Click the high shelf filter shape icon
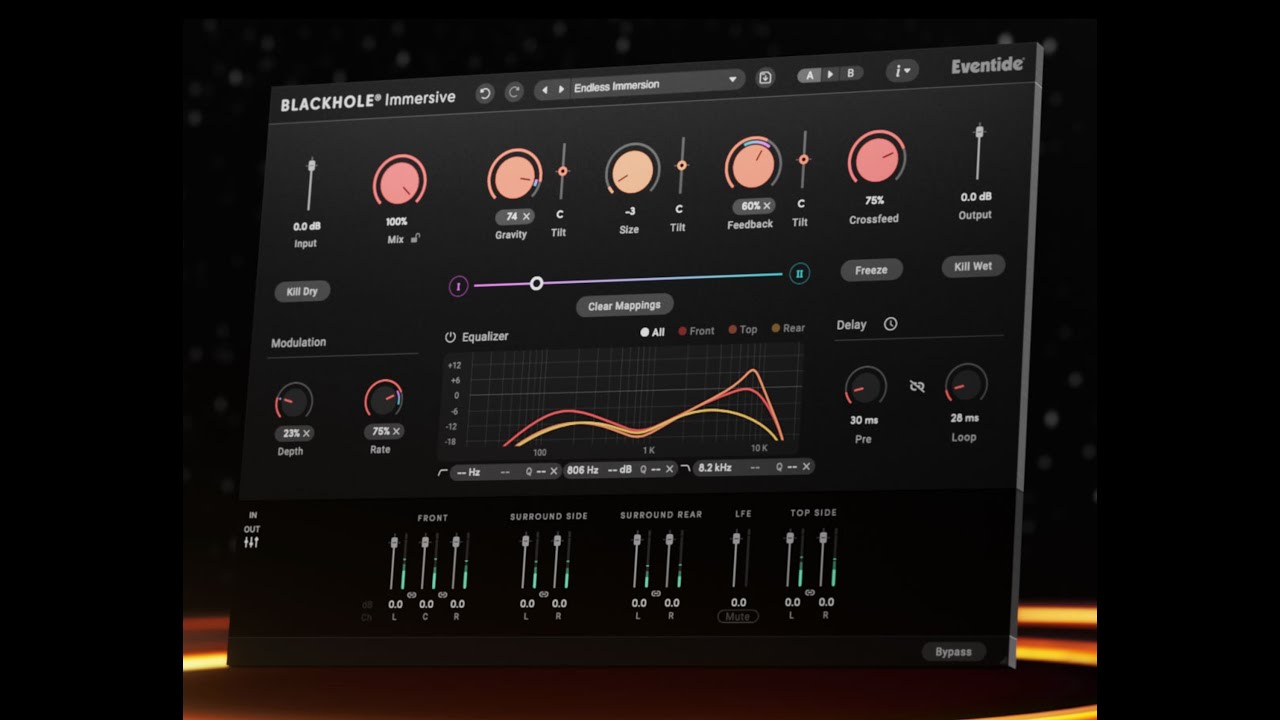Screen dimensions: 1280x720 pyautogui.click(x=685, y=468)
